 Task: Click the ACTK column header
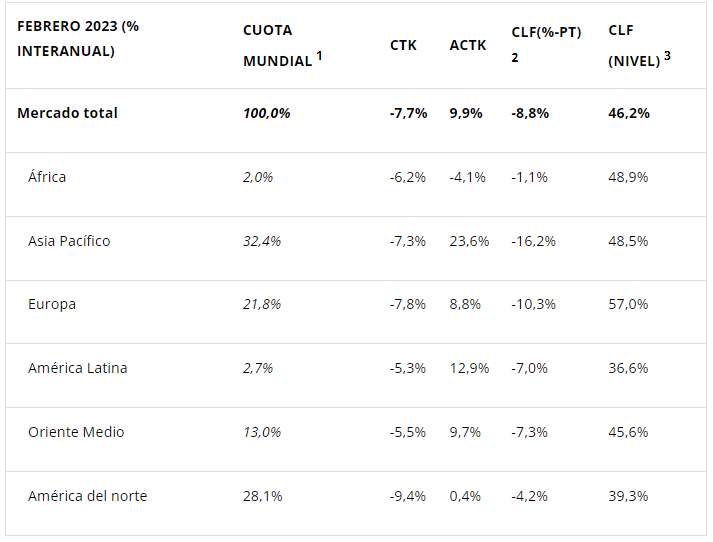click(x=467, y=45)
